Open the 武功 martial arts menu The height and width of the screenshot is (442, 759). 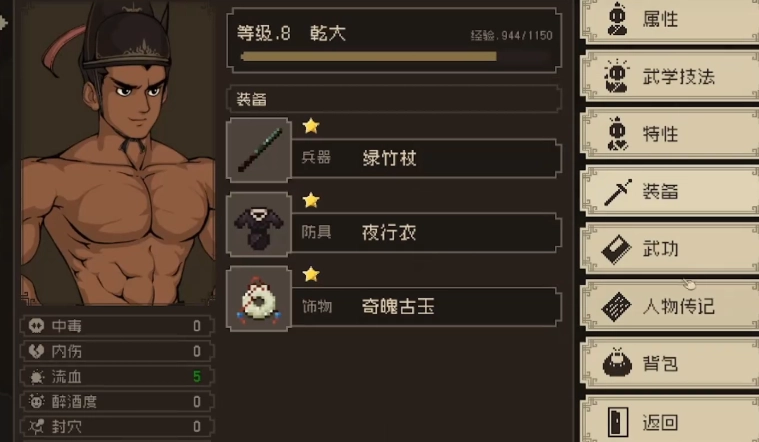[x=669, y=249]
